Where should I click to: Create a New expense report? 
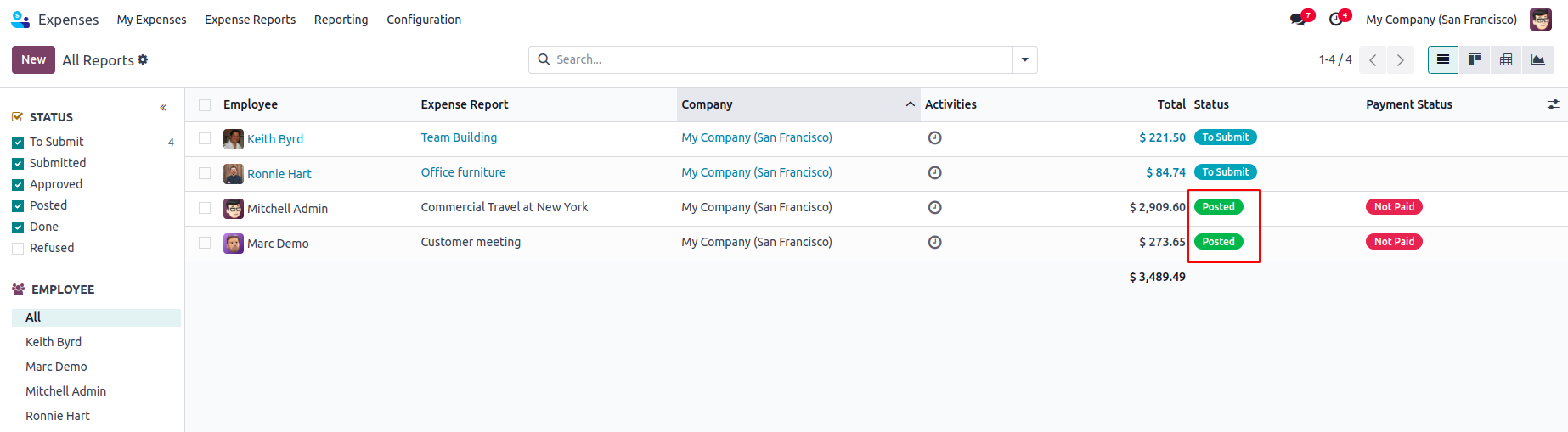point(33,59)
